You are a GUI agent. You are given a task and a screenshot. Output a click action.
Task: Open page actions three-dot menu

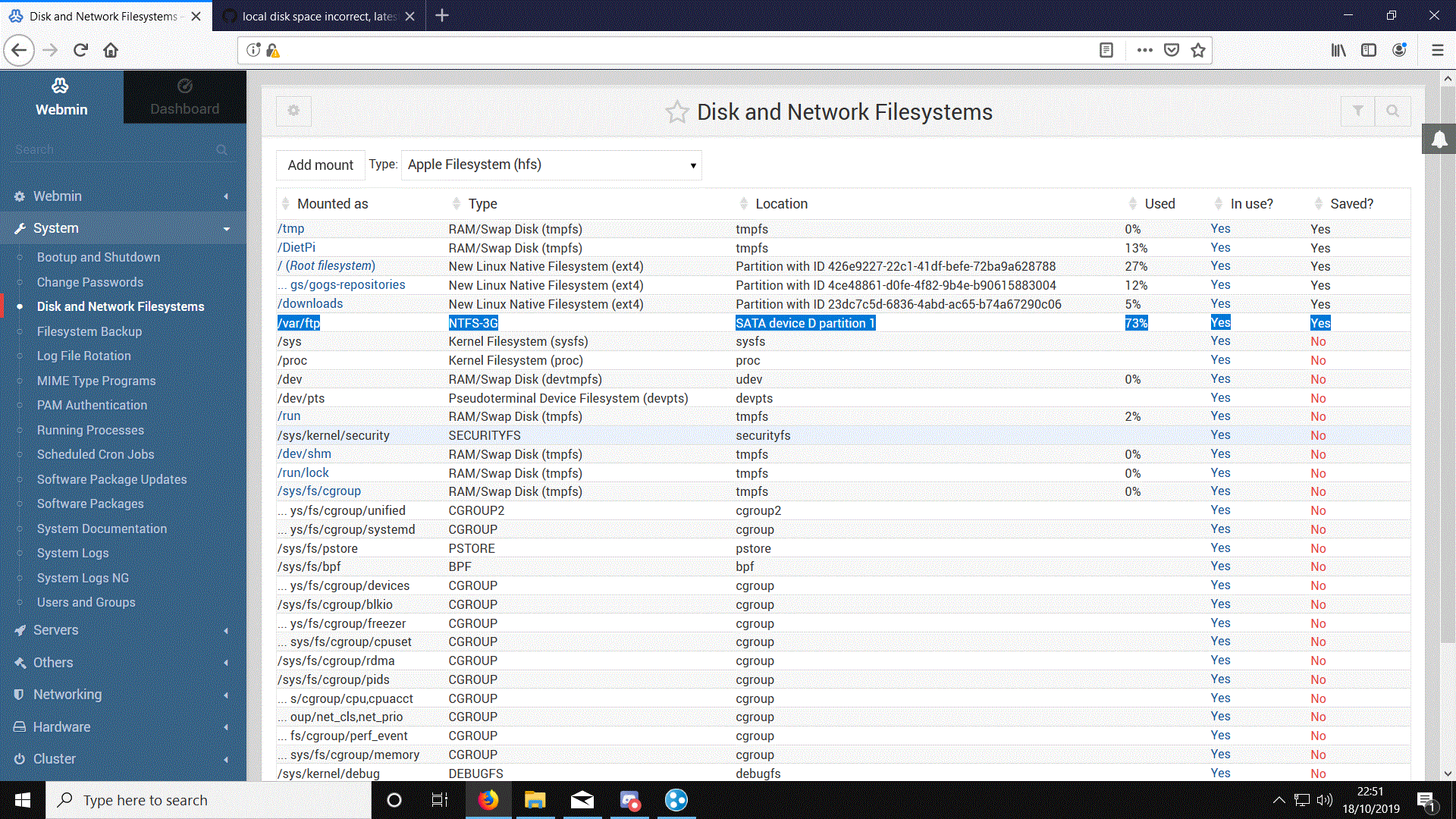click(x=1145, y=50)
